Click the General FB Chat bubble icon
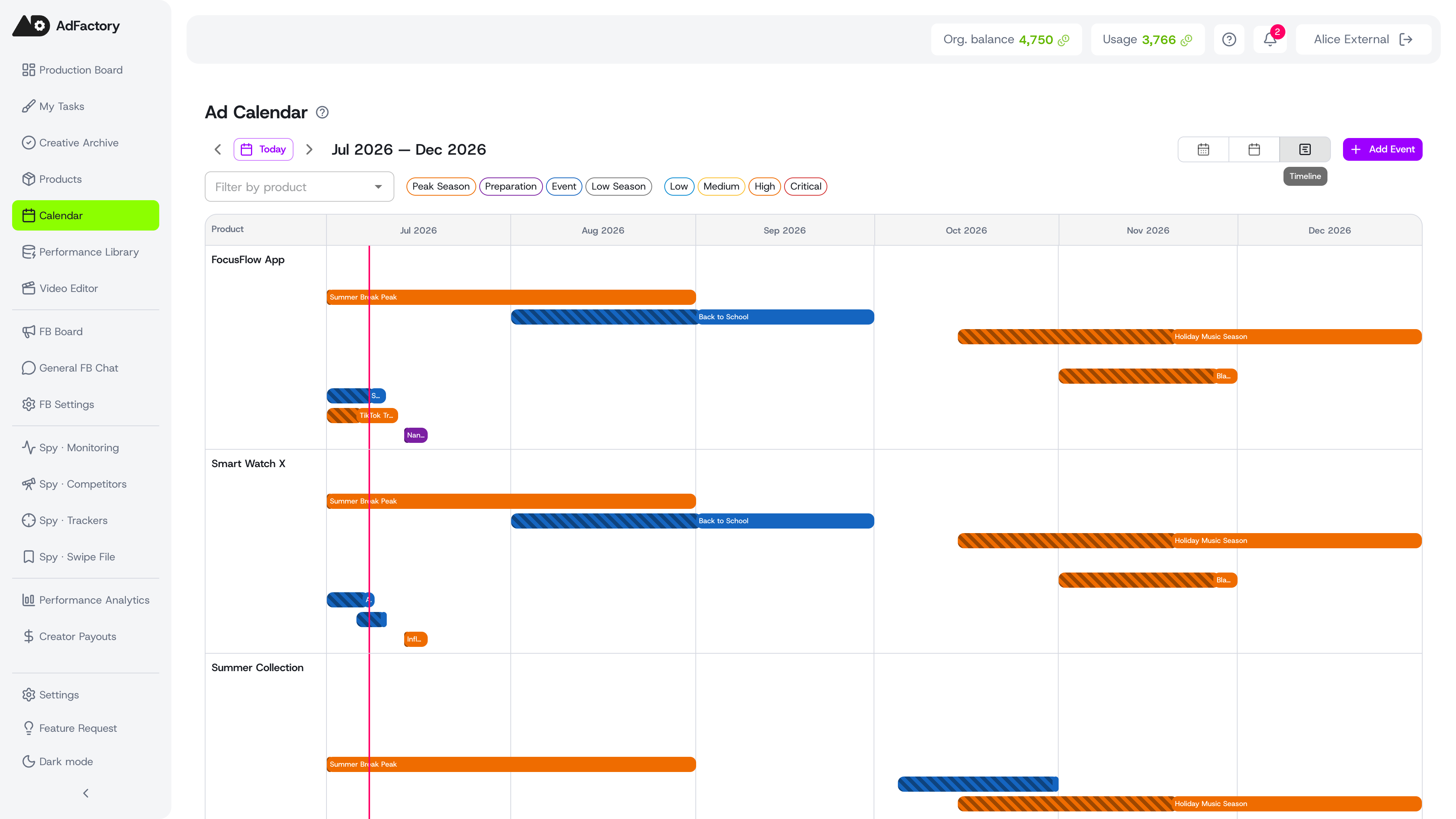The height and width of the screenshot is (819, 1456). 28,368
